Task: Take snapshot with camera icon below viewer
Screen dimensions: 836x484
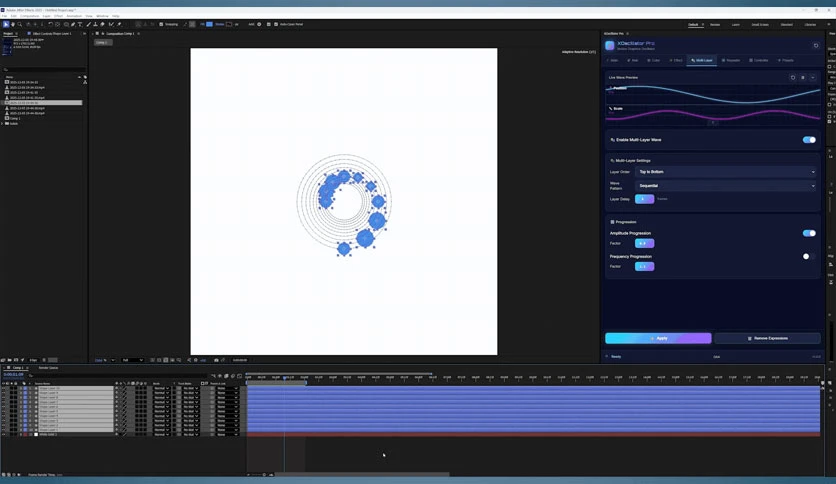Action: [x=216, y=360]
